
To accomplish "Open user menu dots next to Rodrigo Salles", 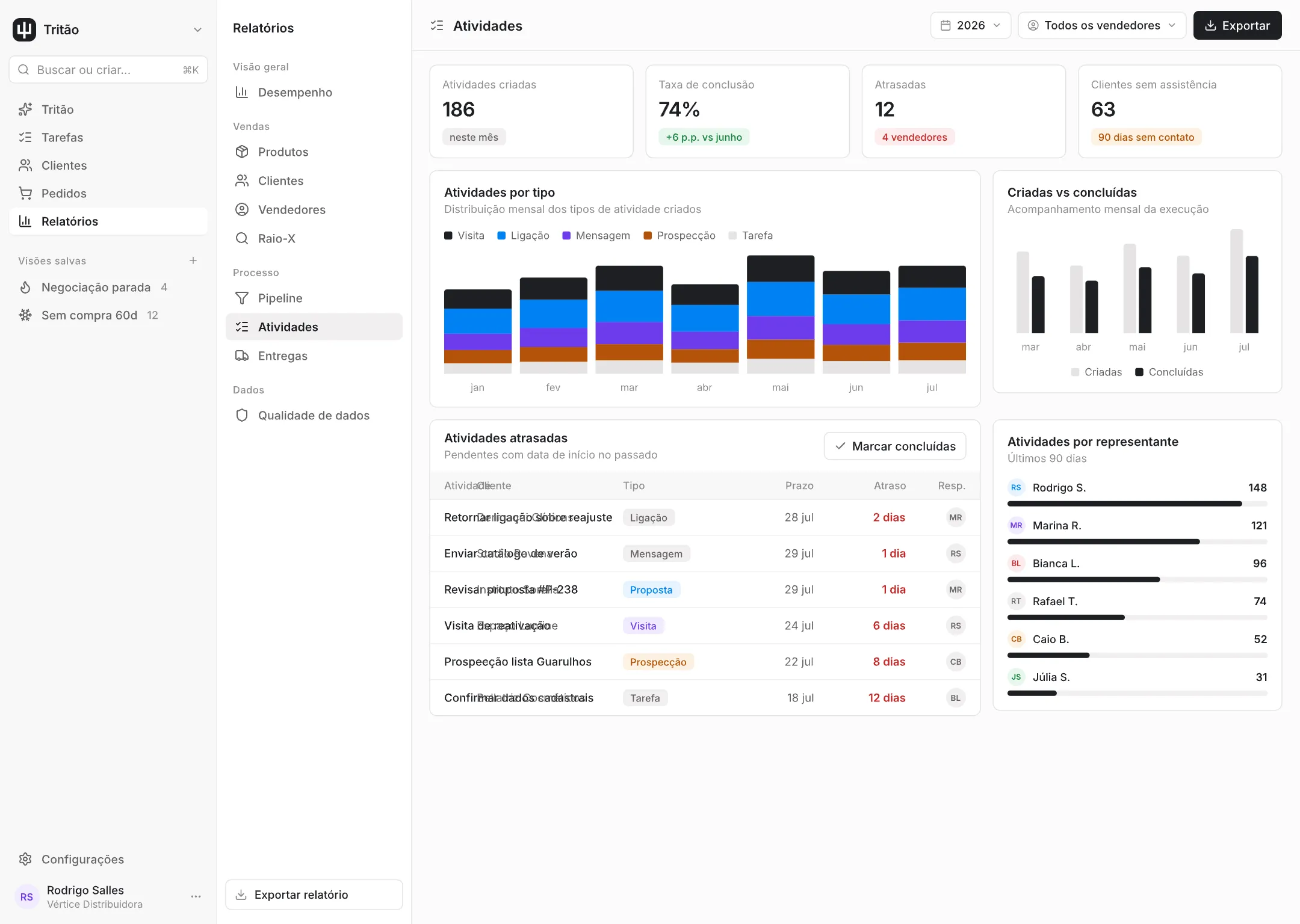I will coord(196,896).
